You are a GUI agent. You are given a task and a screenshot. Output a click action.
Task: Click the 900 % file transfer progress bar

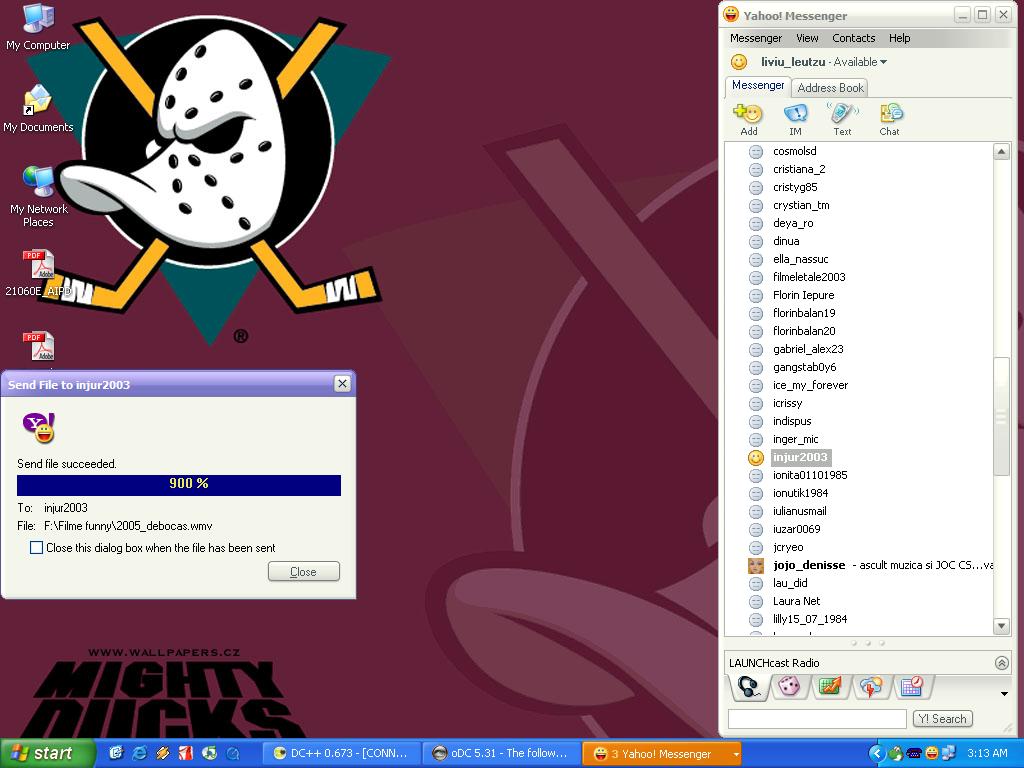[179, 485]
